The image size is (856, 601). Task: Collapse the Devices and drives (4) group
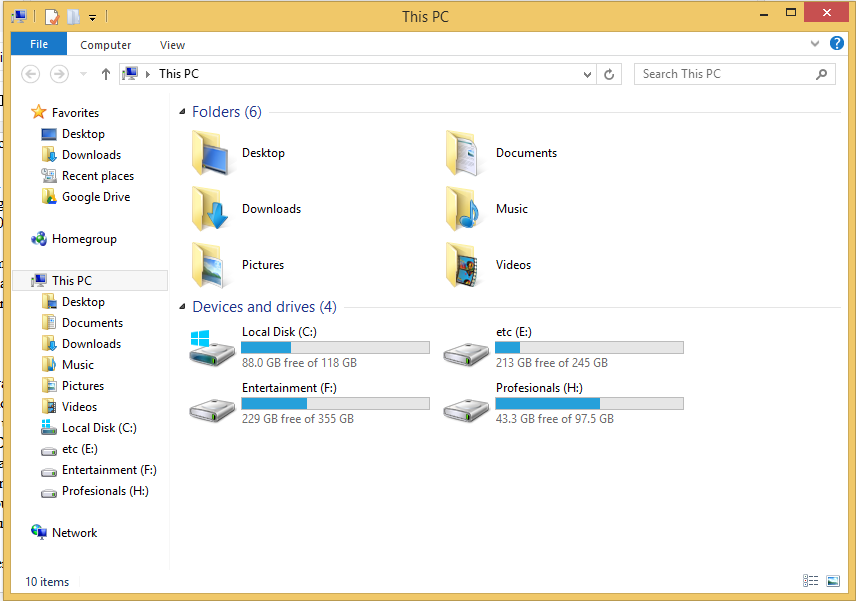coord(182,307)
